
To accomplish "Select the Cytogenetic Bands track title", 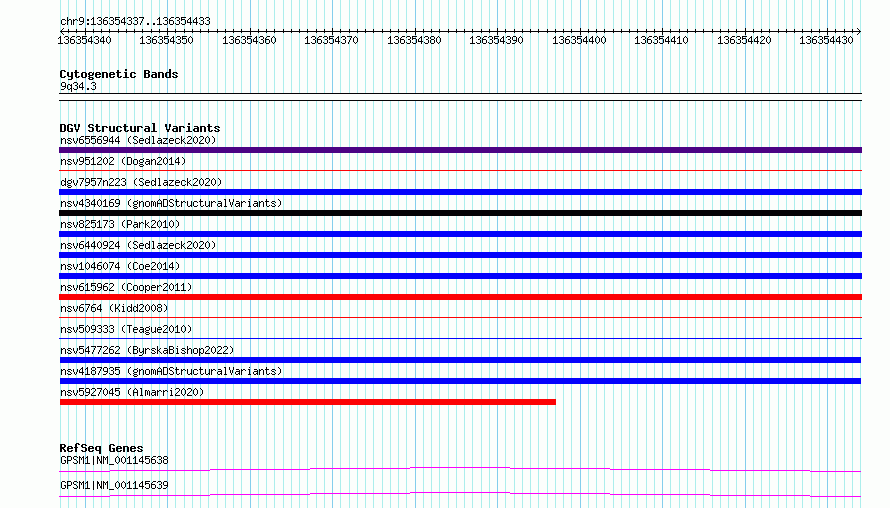I will (x=119, y=74).
